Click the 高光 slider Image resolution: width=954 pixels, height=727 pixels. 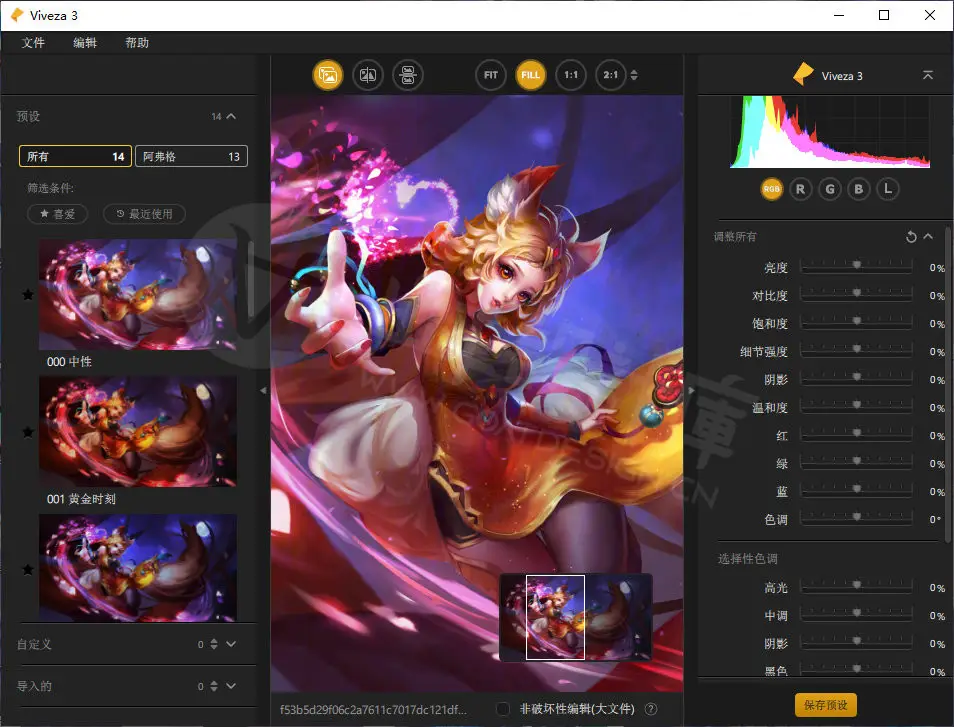point(856,586)
